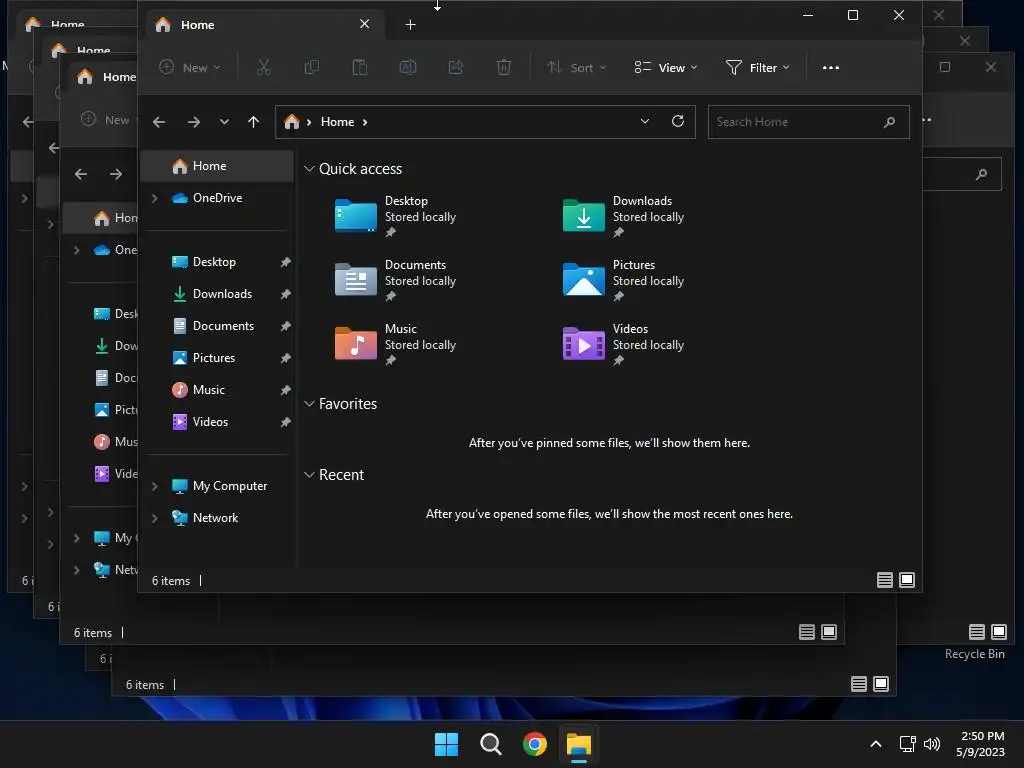1024x768 pixels.
Task: Click '6 items' status in front window
Action: point(170,581)
